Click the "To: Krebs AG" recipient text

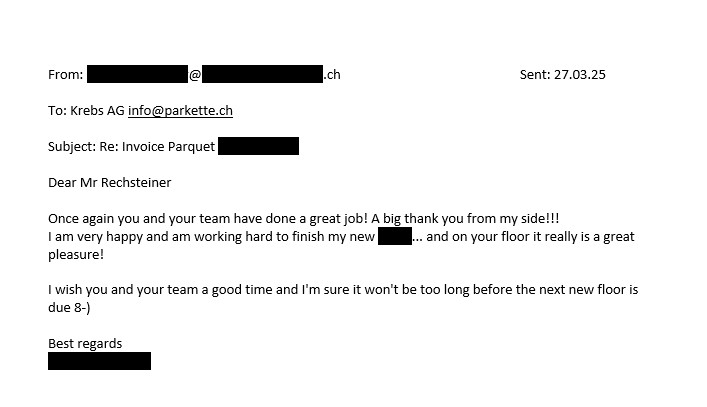(86, 110)
